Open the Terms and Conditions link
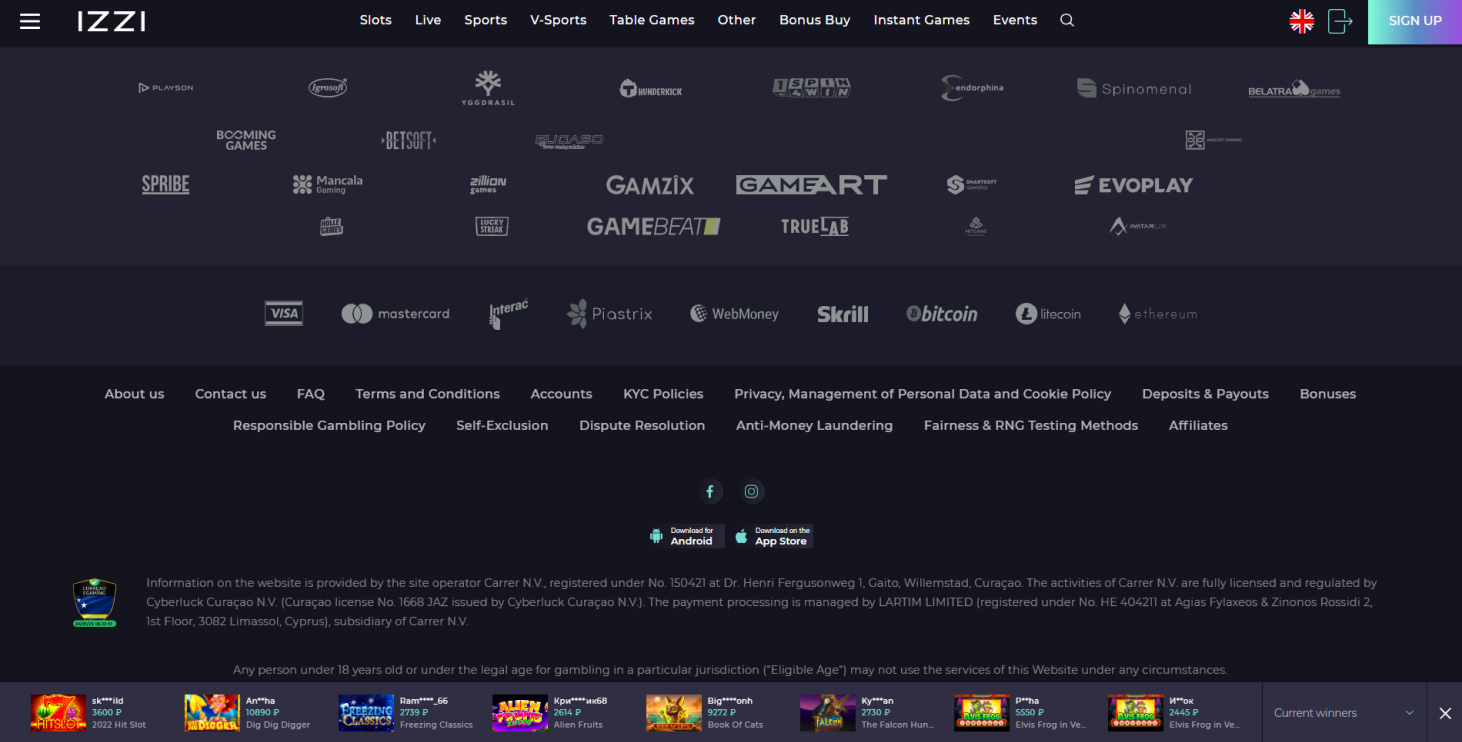The width and height of the screenshot is (1462, 742). tap(427, 394)
